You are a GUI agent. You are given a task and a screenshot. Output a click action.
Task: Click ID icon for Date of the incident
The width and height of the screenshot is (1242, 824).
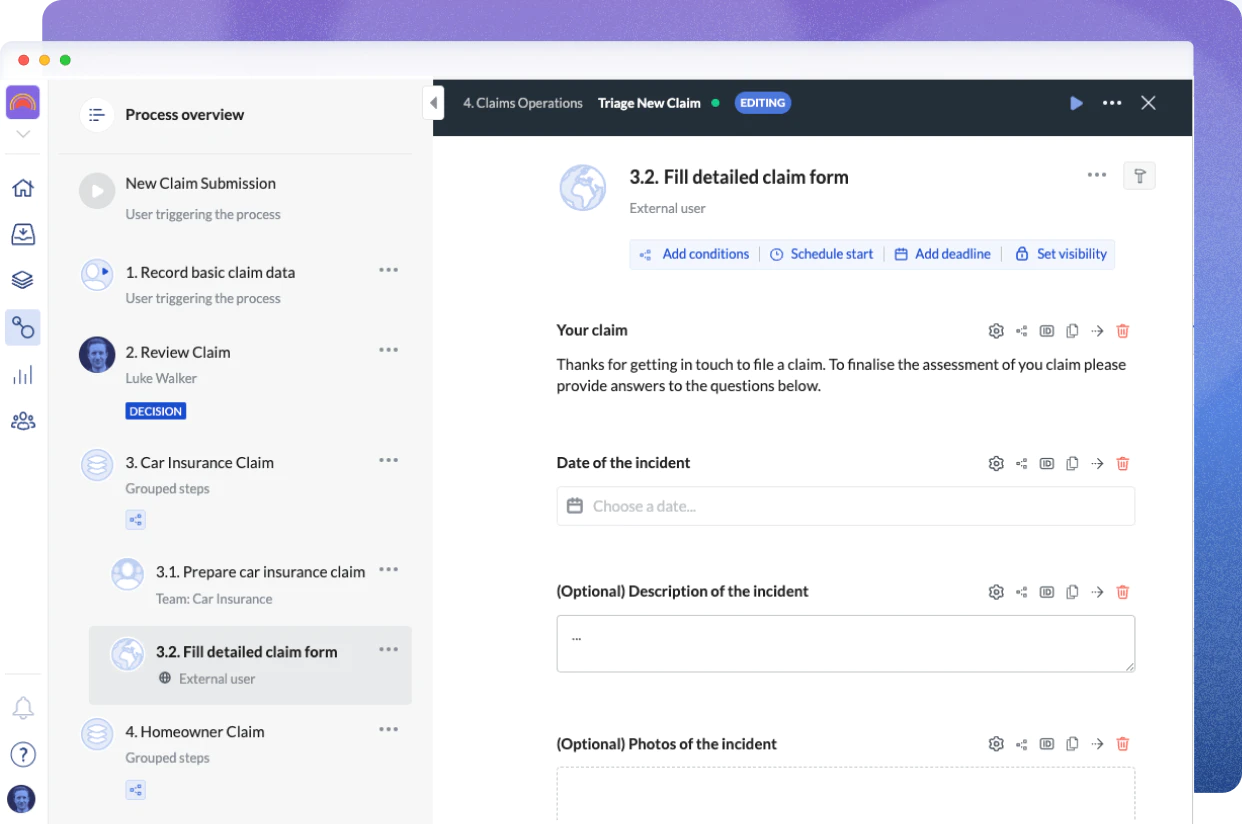1047,463
